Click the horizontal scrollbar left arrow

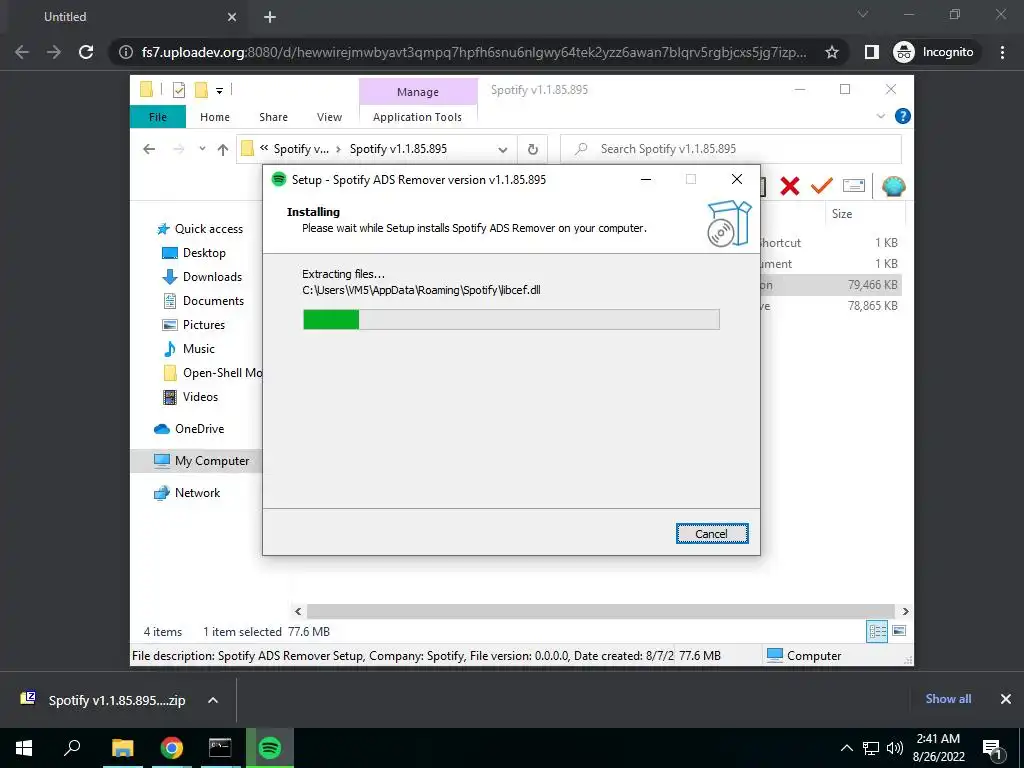(298, 611)
